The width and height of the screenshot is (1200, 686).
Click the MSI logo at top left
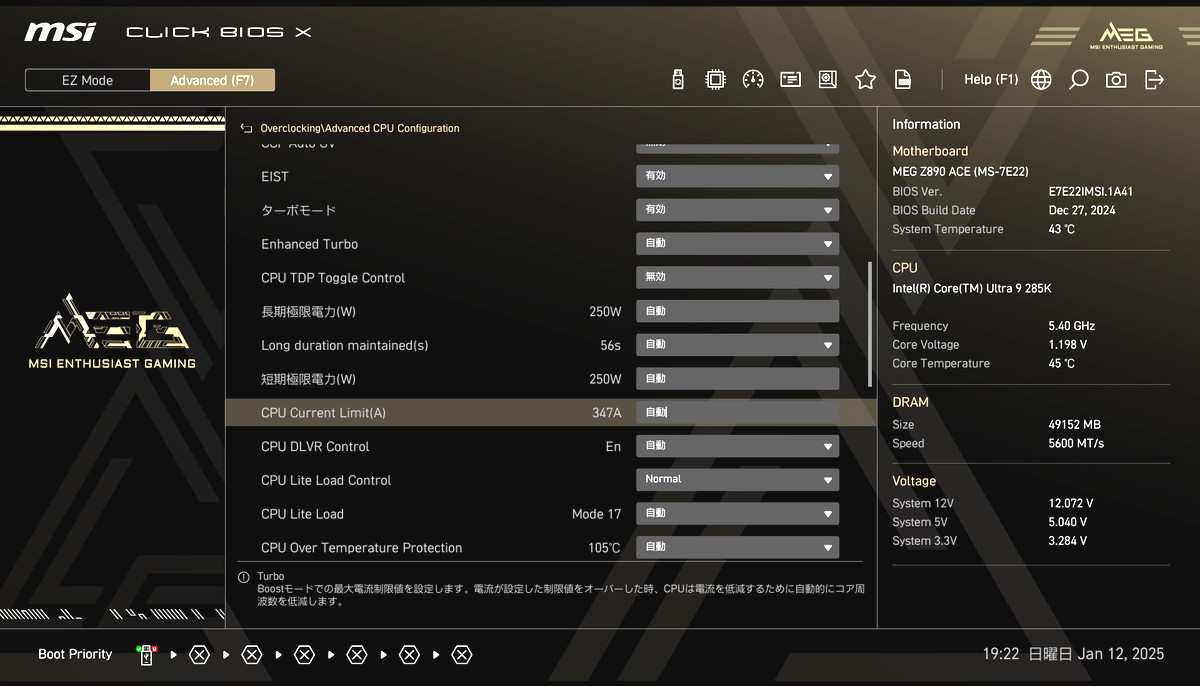[60, 32]
